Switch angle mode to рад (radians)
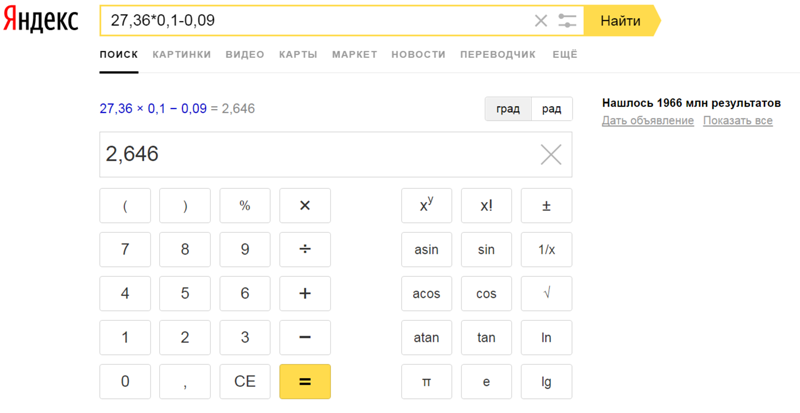This screenshot has width=800, height=413. [552, 109]
